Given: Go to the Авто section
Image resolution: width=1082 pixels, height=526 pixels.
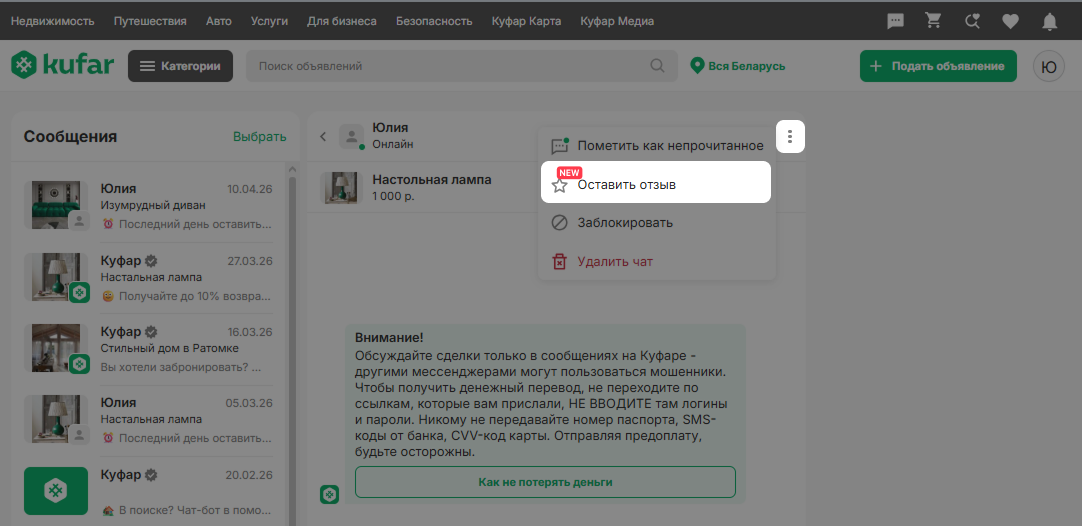Looking at the screenshot, I should [219, 21].
